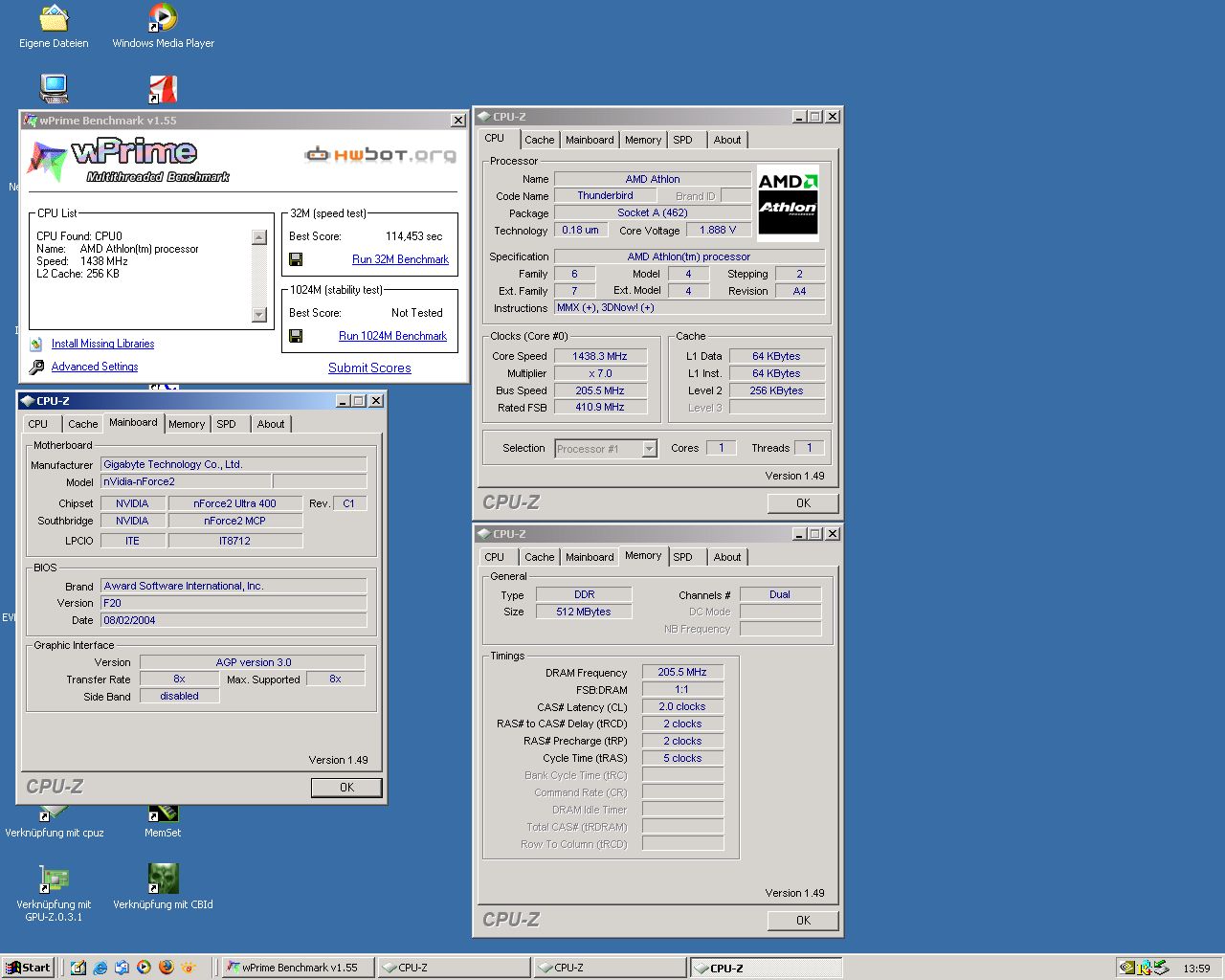Close the wPrime Benchmark window
Image resolution: width=1225 pixels, height=980 pixels.
pyautogui.click(x=457, y=121)
